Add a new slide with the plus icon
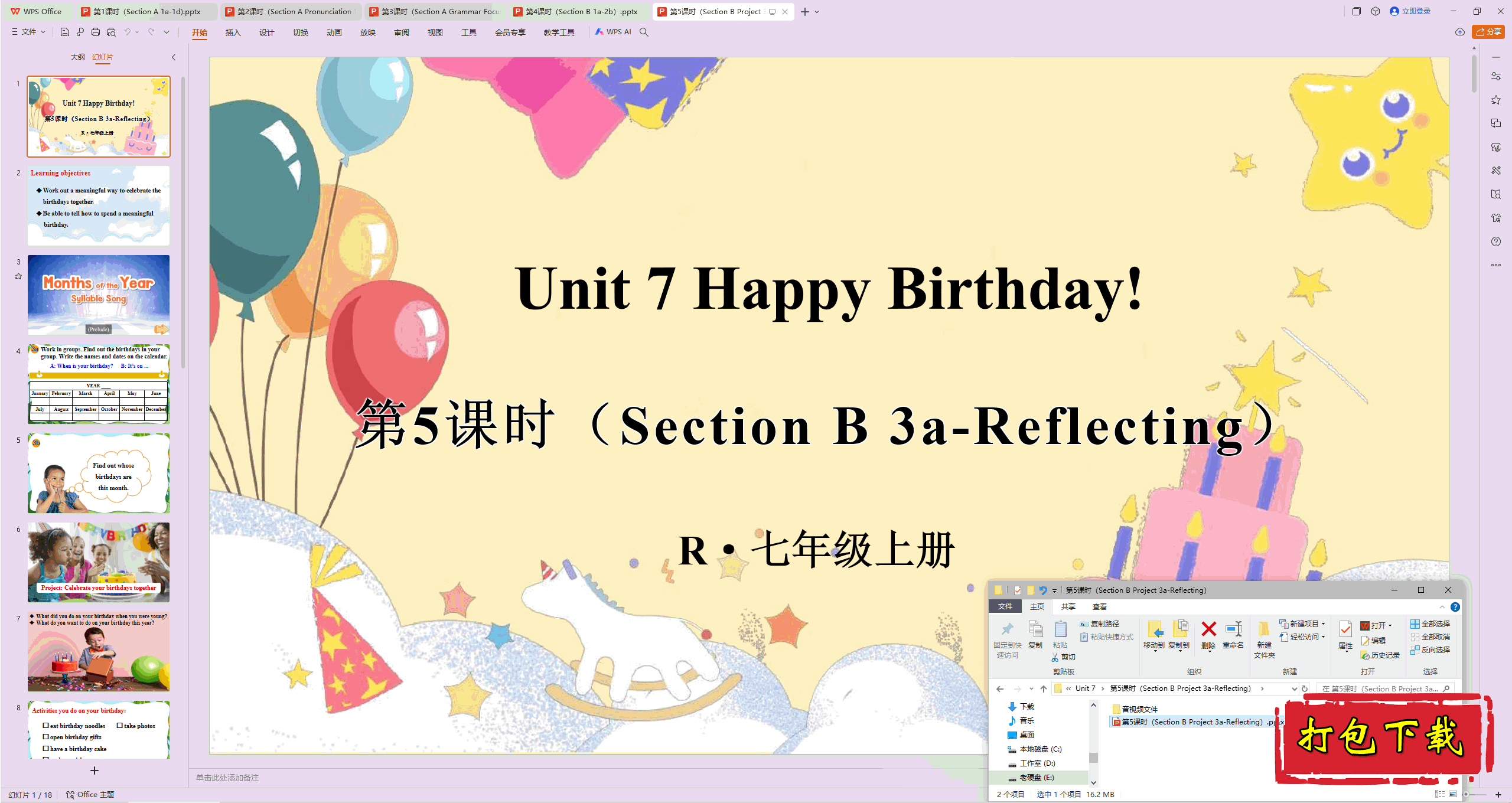Image resolution: width=1512 pixels, height=803 pixels. tap(94, 771)
